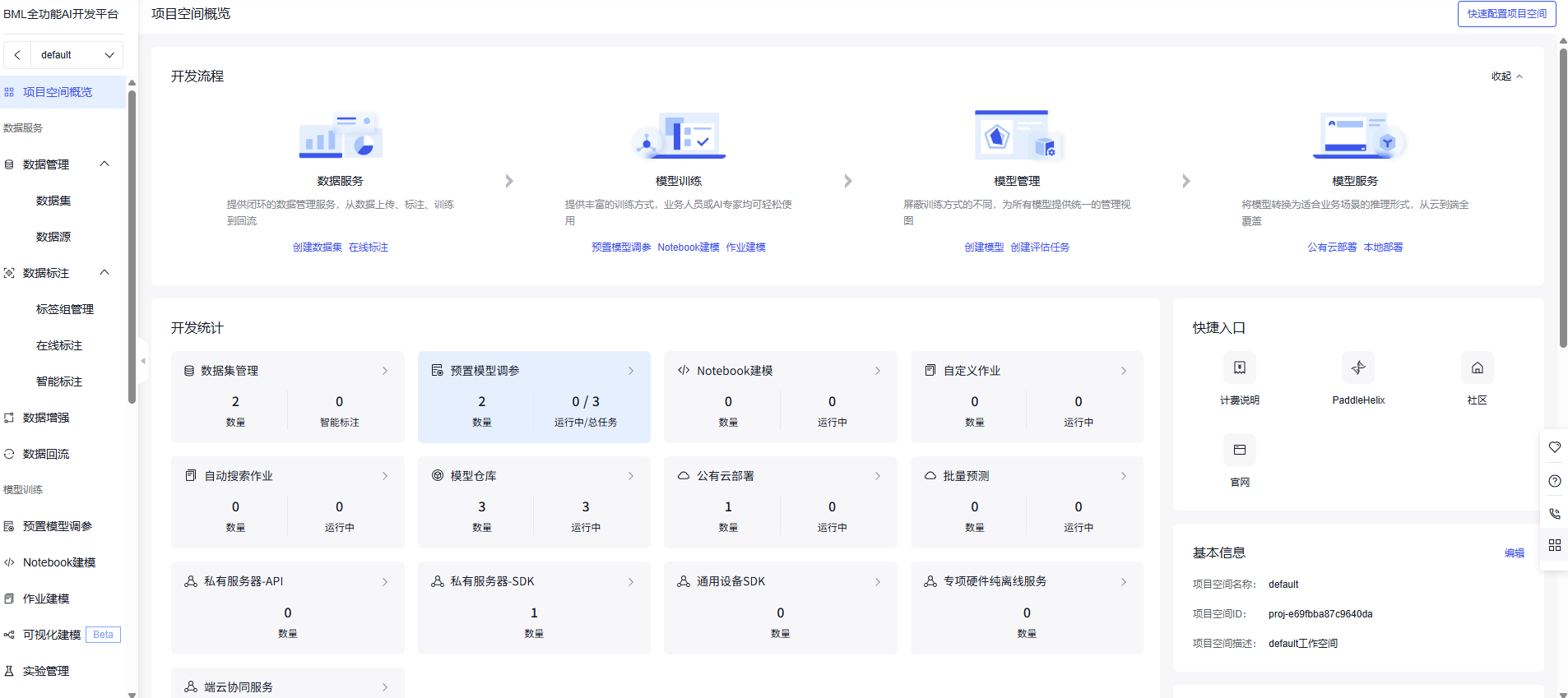1568x698 pixels.
Task: Click the sidebar collapse handle arrow
Action: (x=143, y=360)
